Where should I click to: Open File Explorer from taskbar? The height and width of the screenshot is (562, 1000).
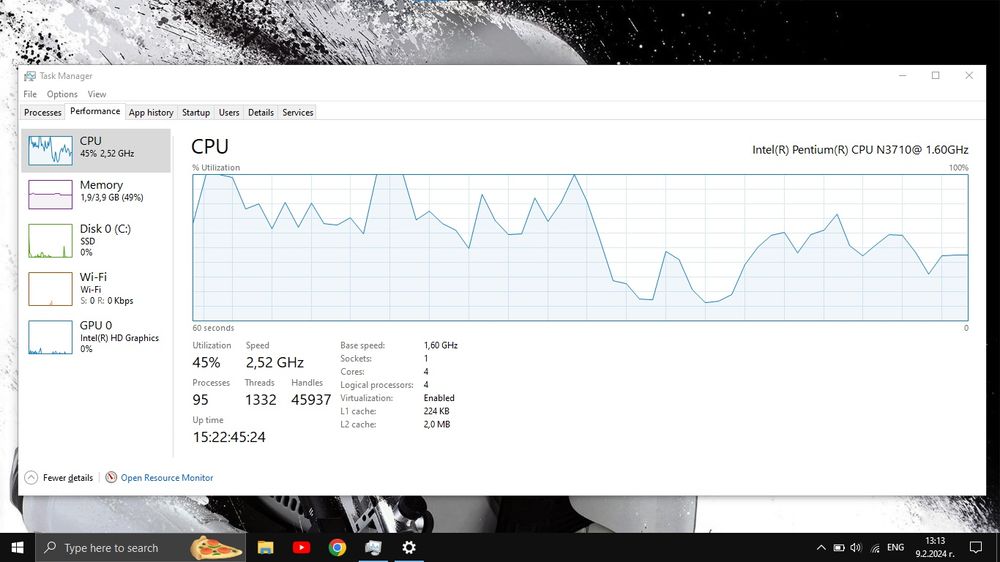(x=265, y=547)
